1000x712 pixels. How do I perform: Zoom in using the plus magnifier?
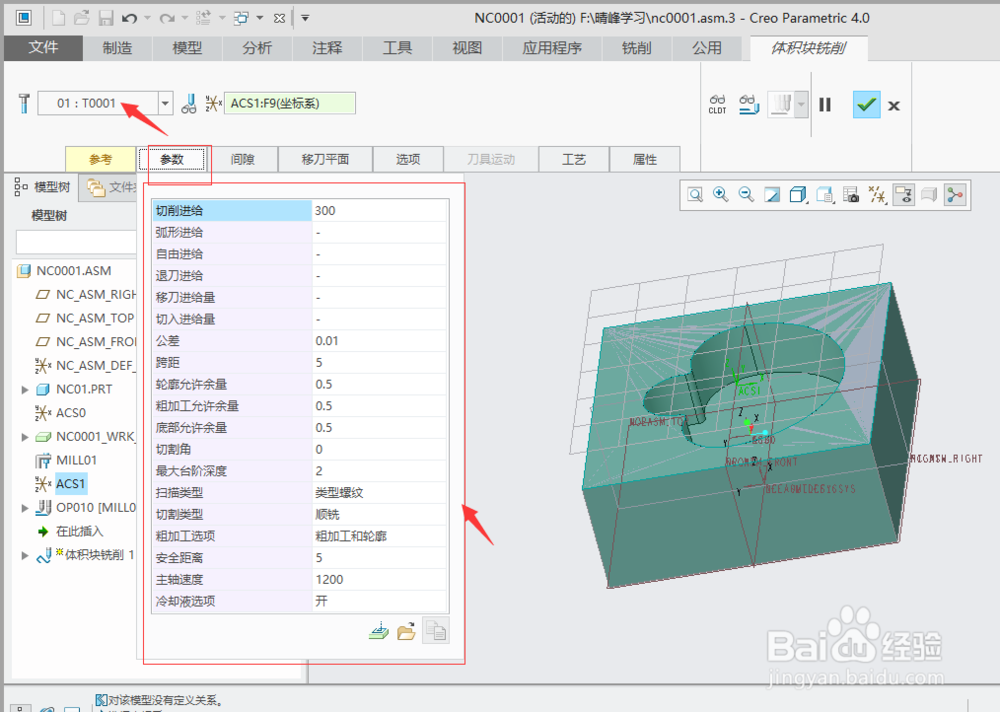721,195
